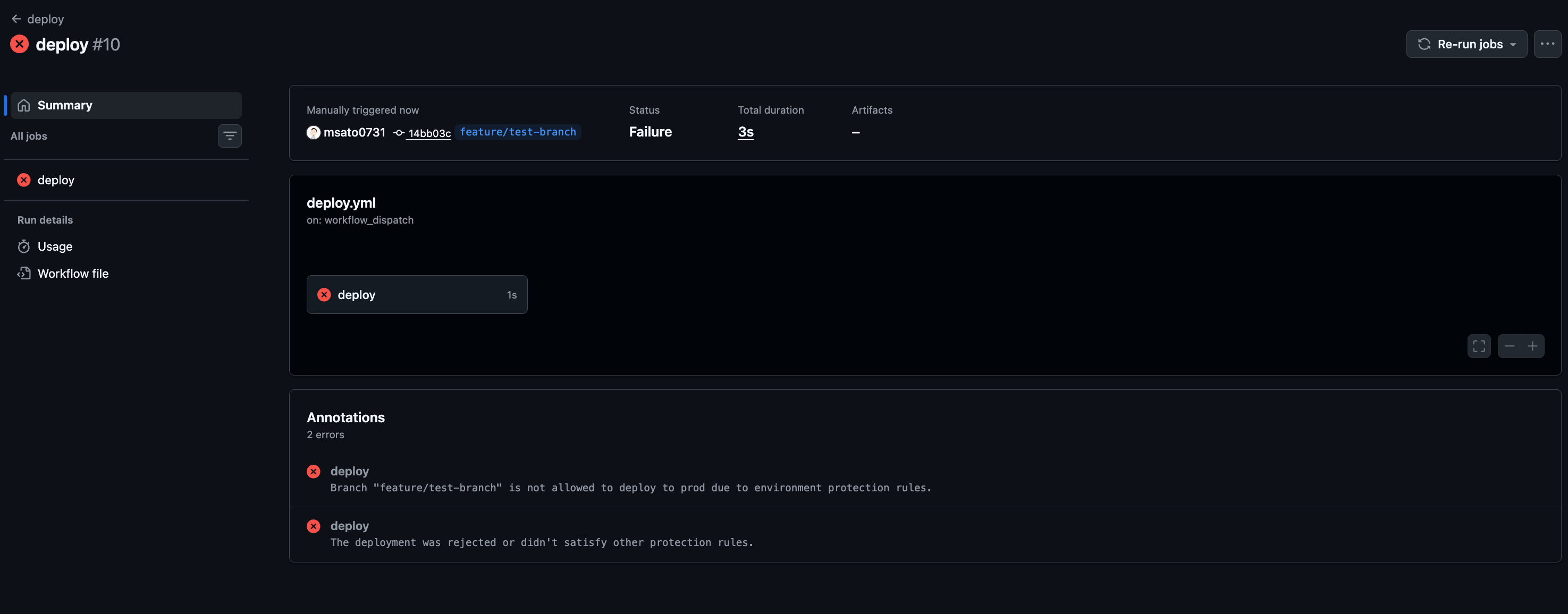Click the 'on: workflow_dispatch' text
This screenshot has width=1568, height=614.
point(360,220)
